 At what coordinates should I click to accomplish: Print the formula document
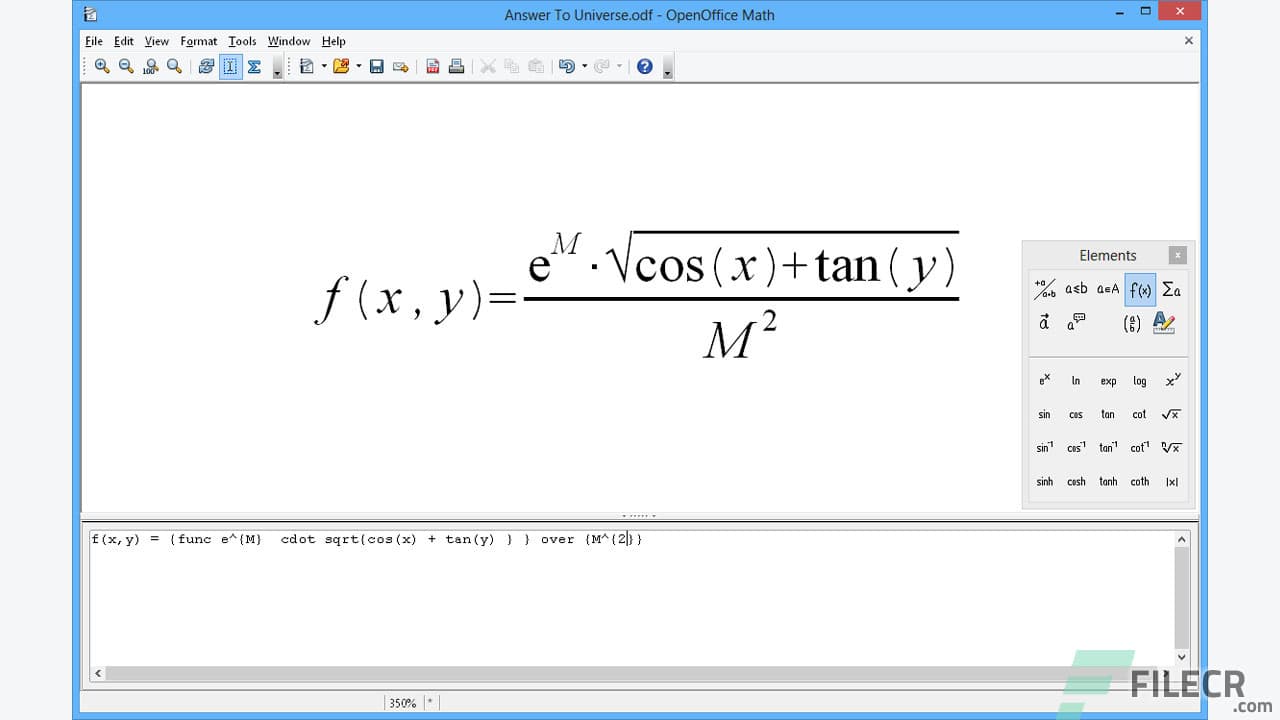coord(456,66)
